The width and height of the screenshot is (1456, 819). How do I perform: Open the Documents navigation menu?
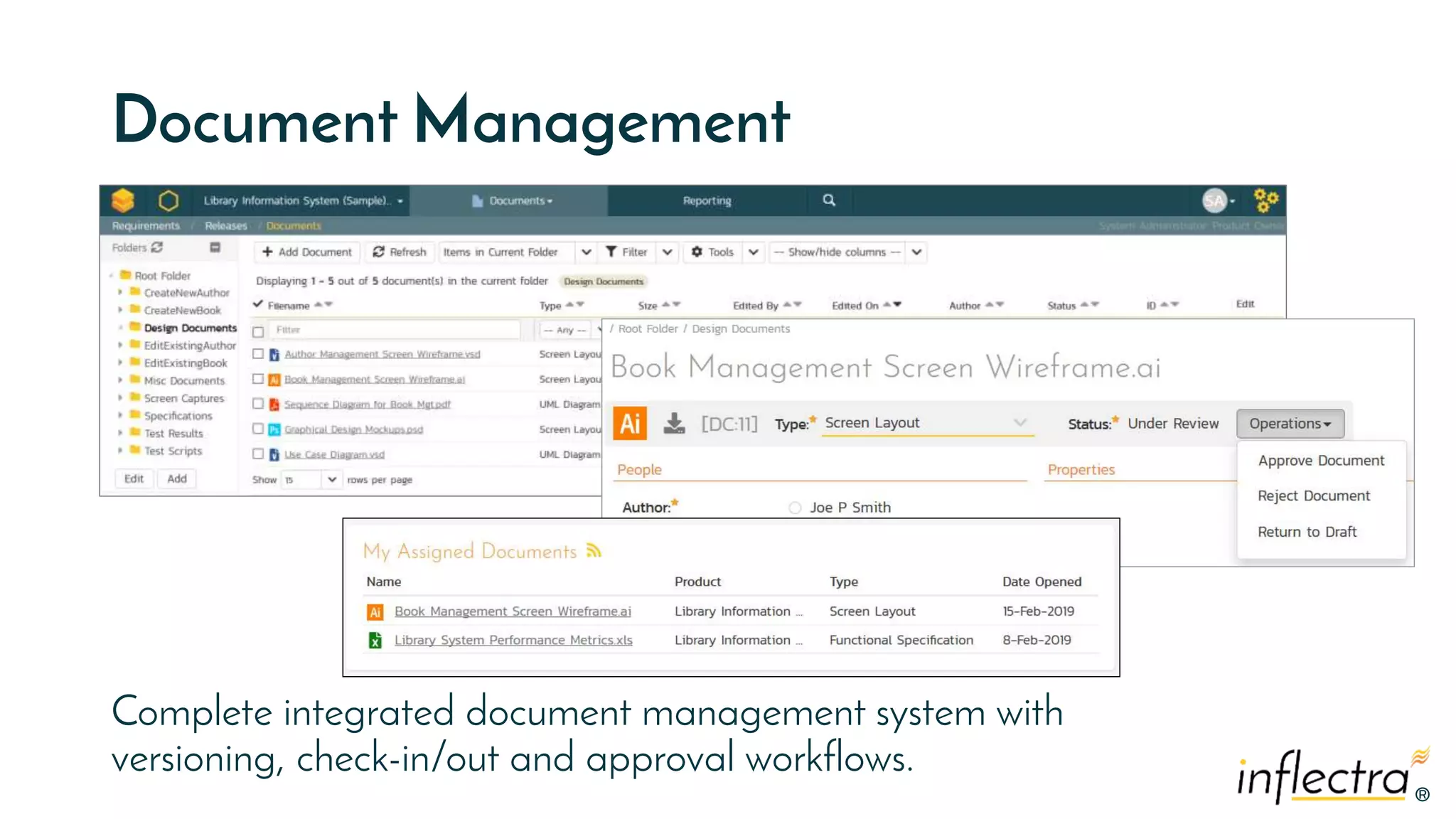pos(512,200)
